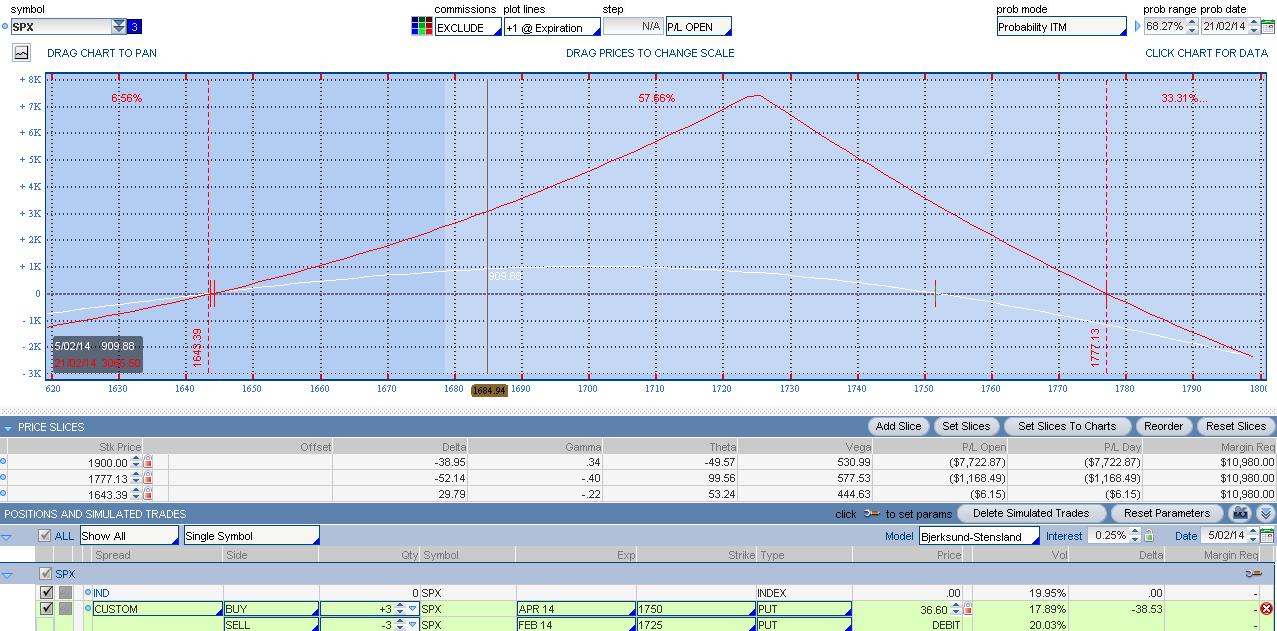Click the +3 quantity stepper arrows
This screenshot has width=1277, height=631.
399,609
